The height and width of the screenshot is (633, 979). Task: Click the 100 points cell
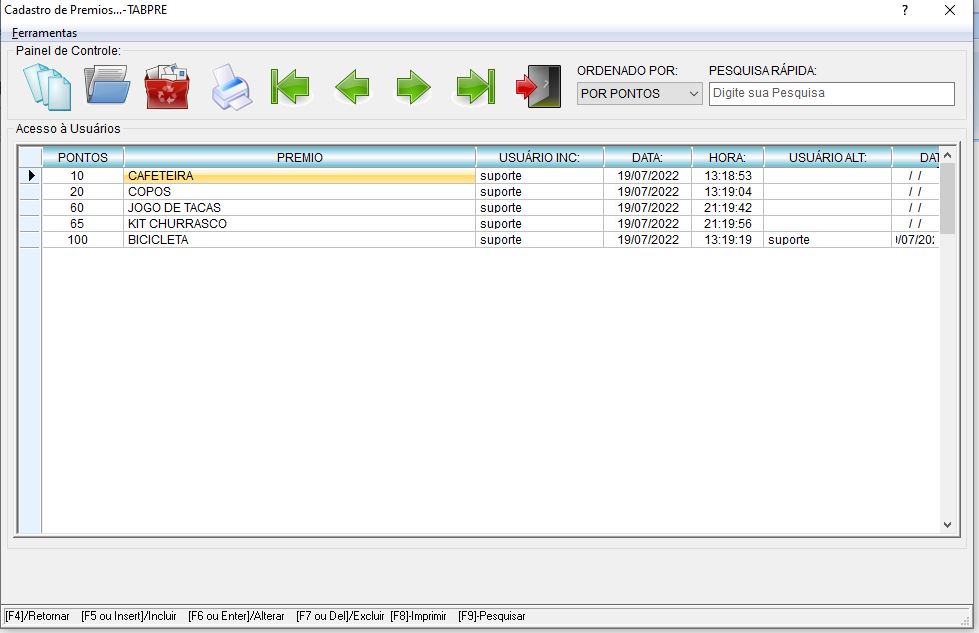click(83, 240)
